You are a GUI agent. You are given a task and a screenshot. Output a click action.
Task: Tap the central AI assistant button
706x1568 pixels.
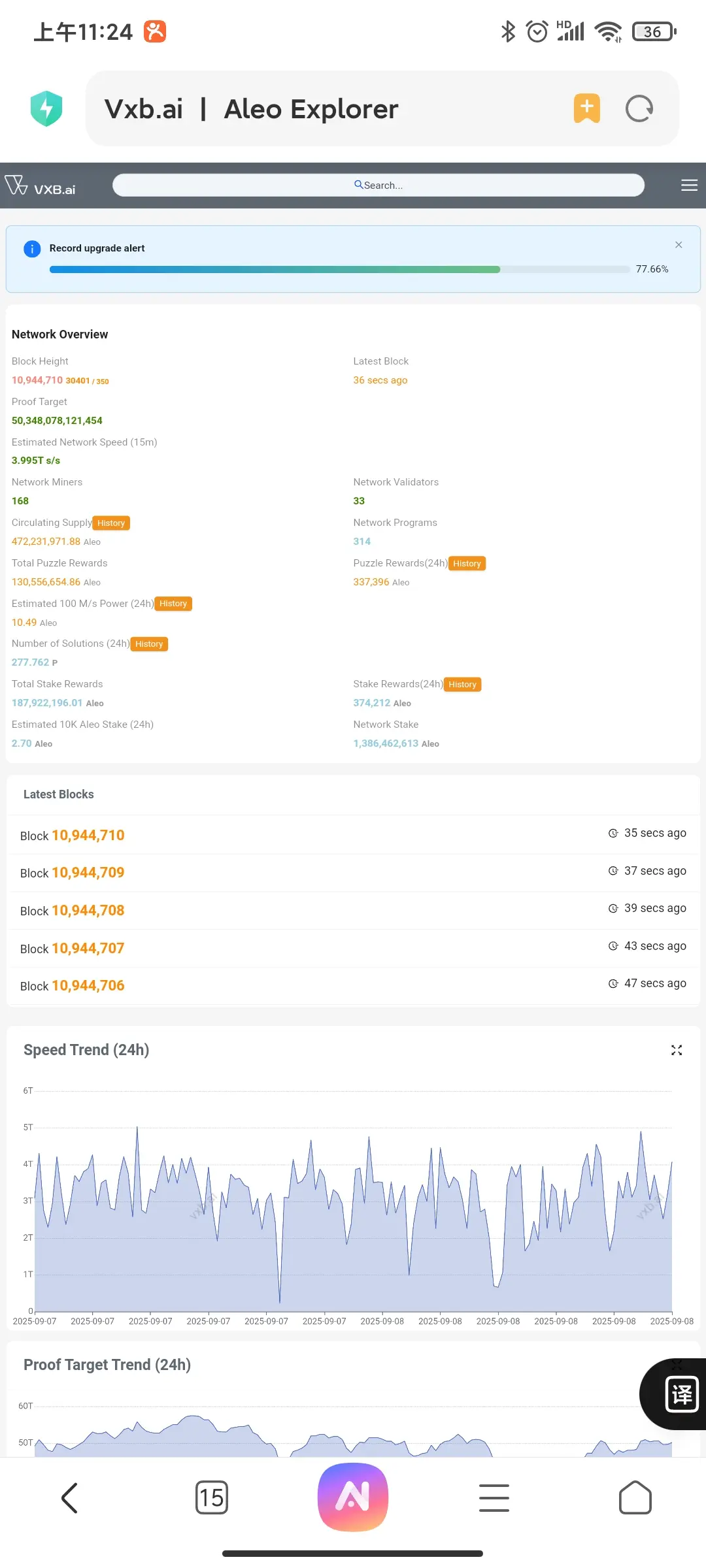click(353, 1497)
